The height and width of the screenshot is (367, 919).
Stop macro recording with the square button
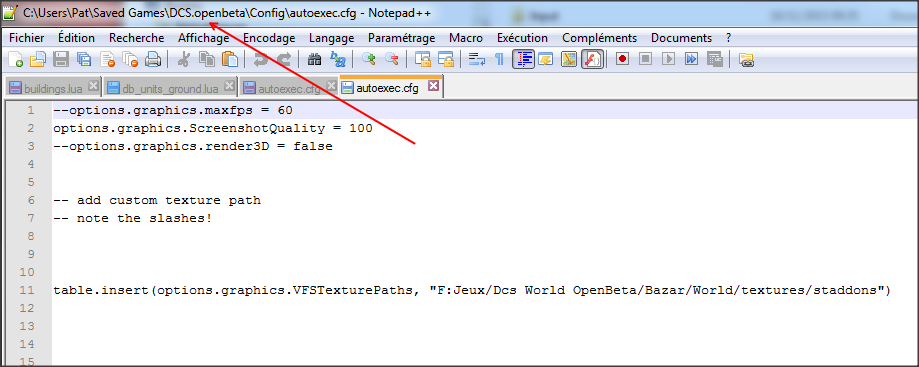point(645,59)
